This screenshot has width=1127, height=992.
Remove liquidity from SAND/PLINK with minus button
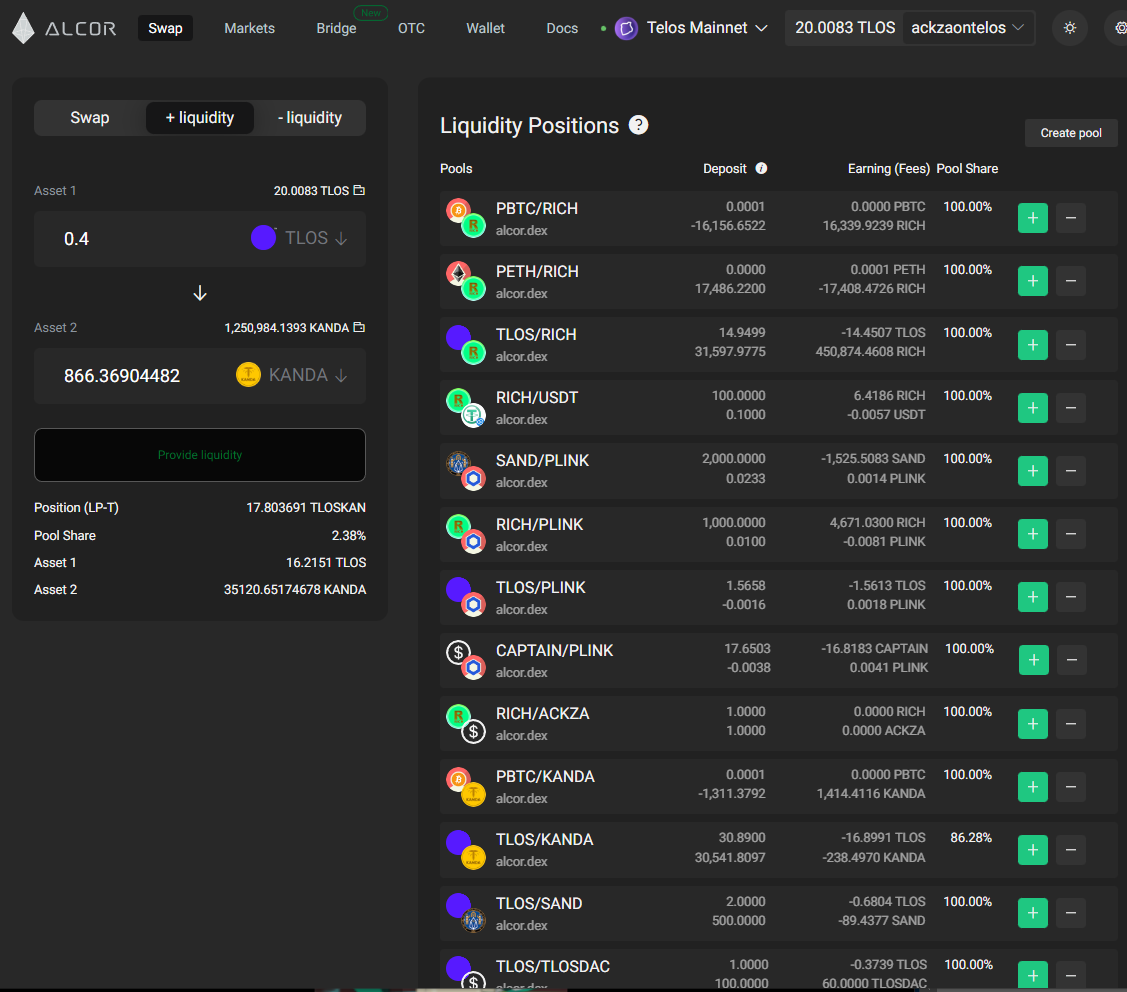[x=1070, y=471]
